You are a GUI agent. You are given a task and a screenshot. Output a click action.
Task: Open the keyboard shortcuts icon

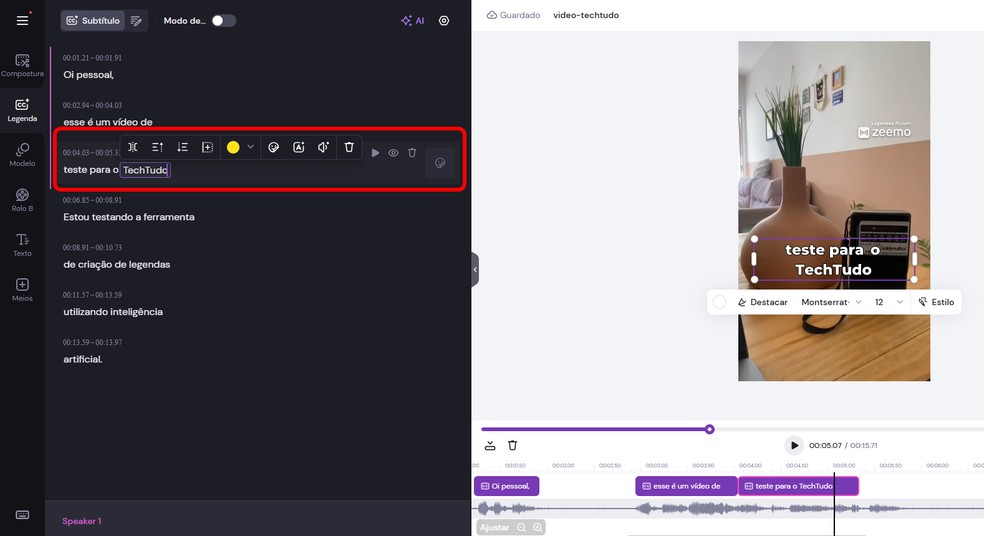(22, 515)
